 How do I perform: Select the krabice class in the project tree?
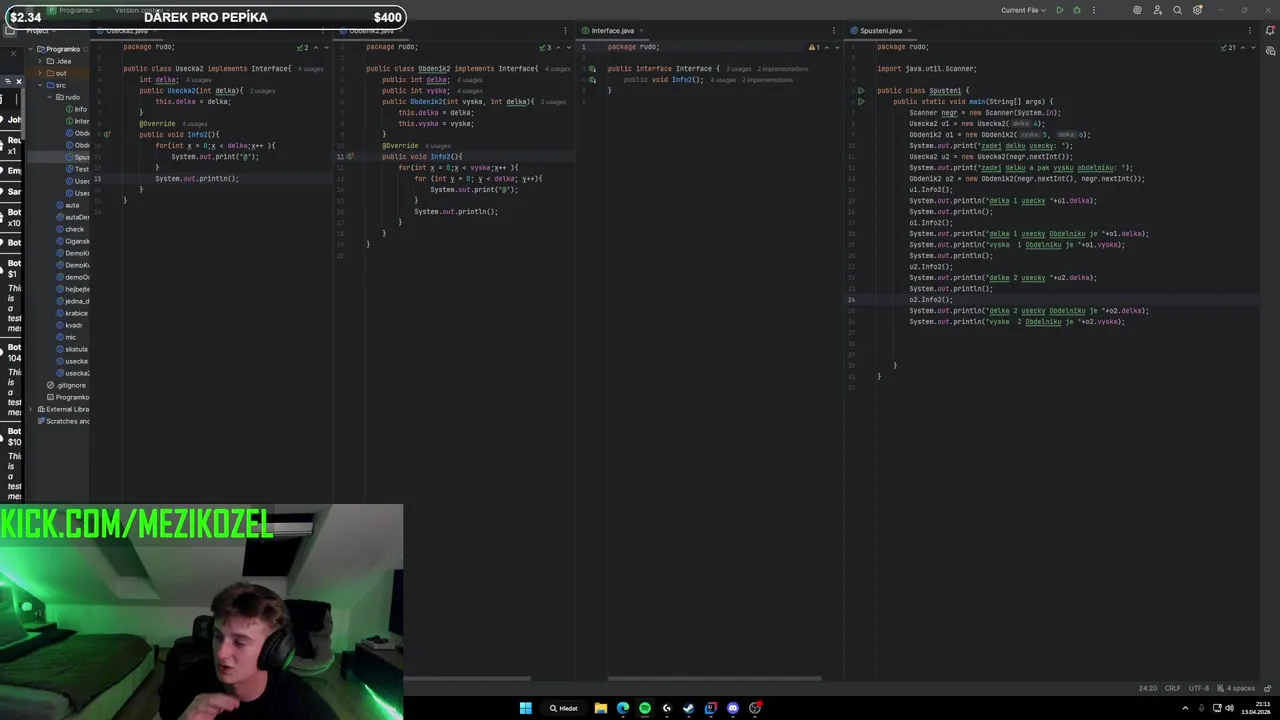[x=76, y=313]
